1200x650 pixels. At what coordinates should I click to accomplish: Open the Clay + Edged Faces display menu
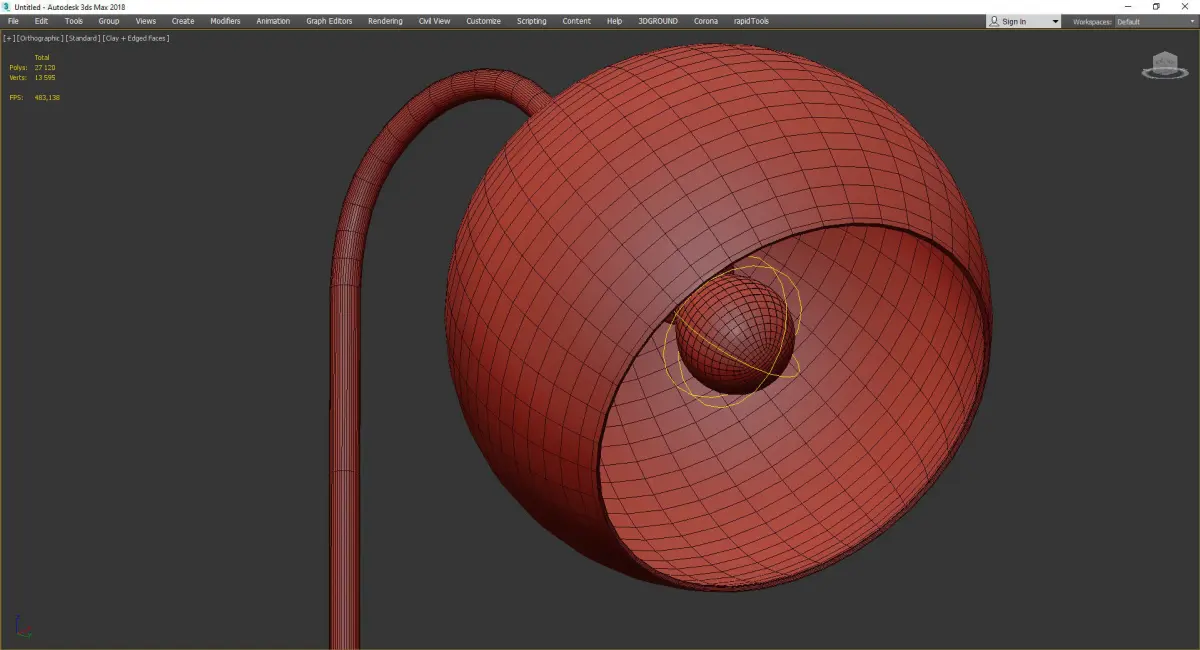click(135, 38)
